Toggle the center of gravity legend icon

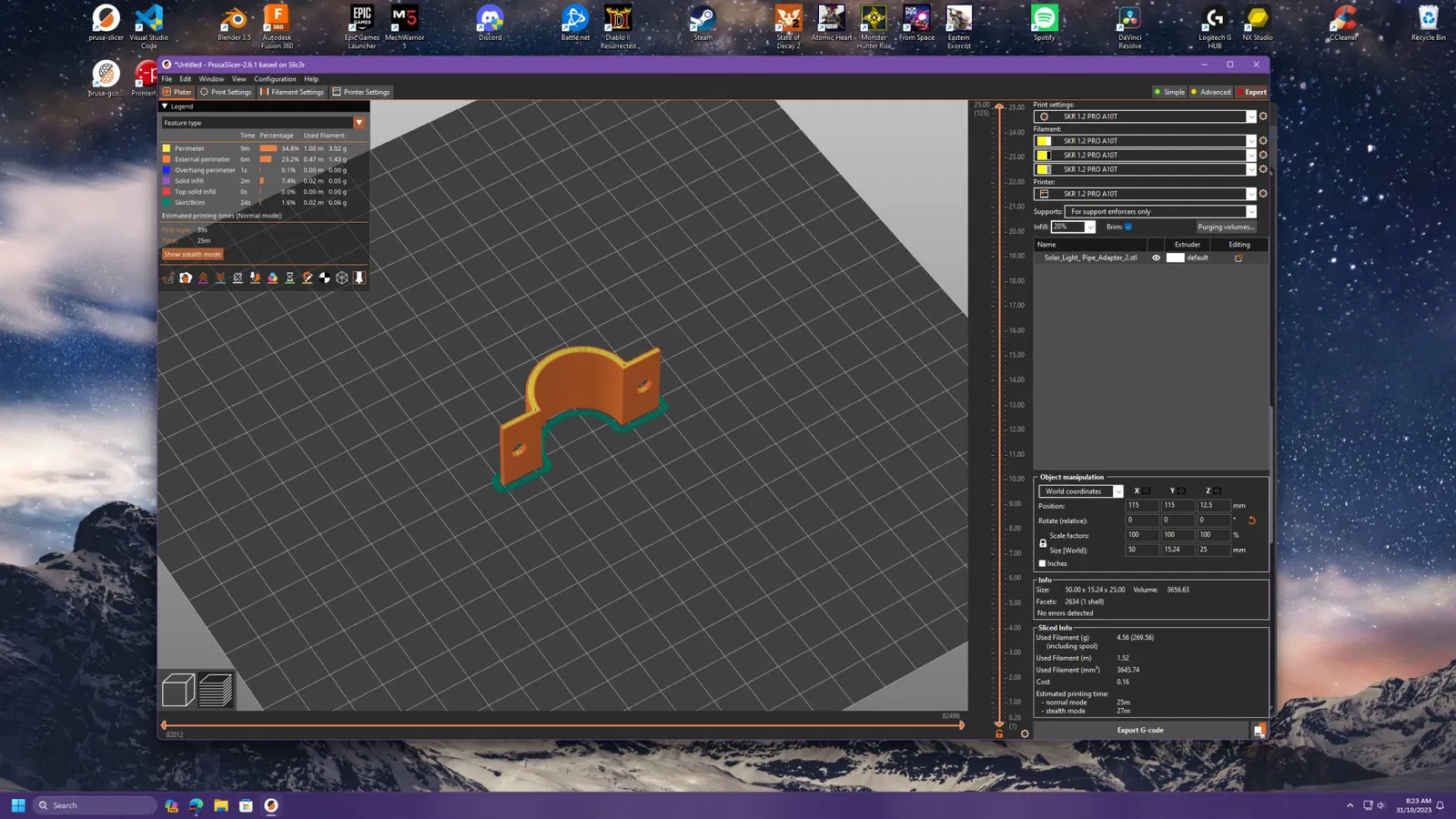(x=325, y=278)
